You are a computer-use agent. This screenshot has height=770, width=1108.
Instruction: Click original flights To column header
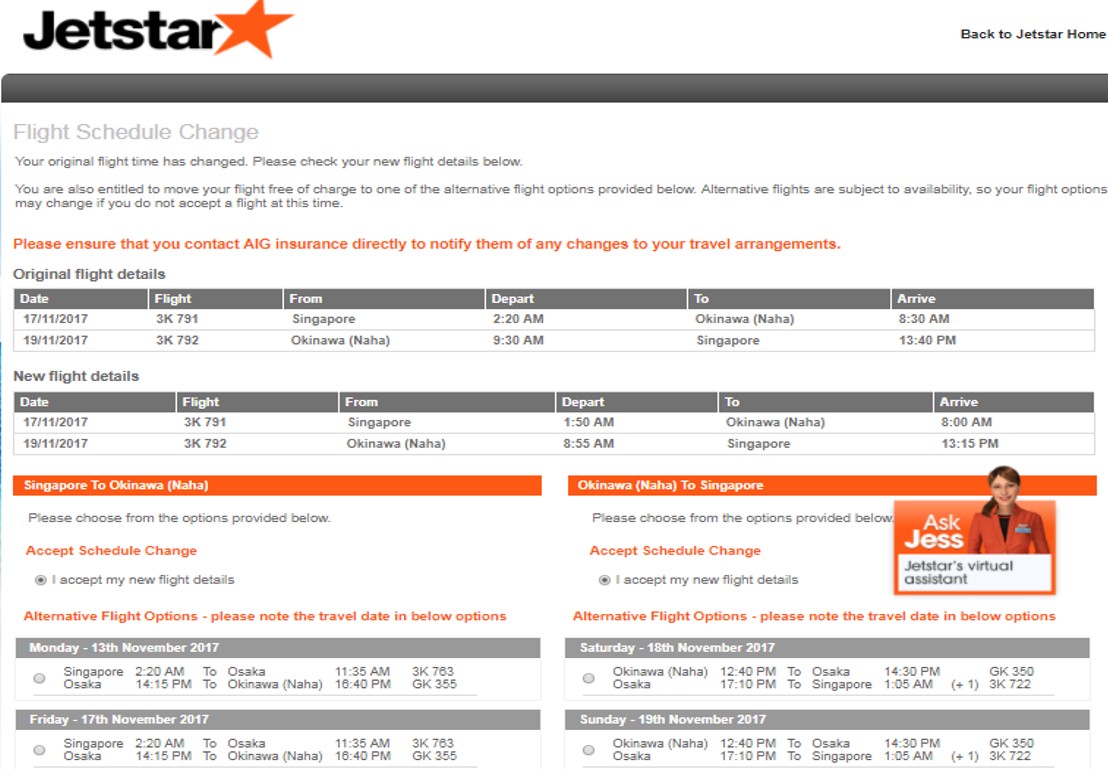(x=789, y=299)
